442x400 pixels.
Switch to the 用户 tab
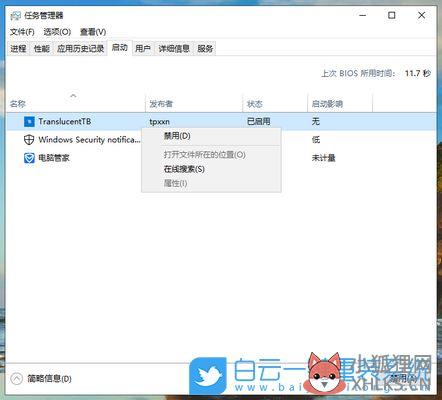click(x=143, y=49)
